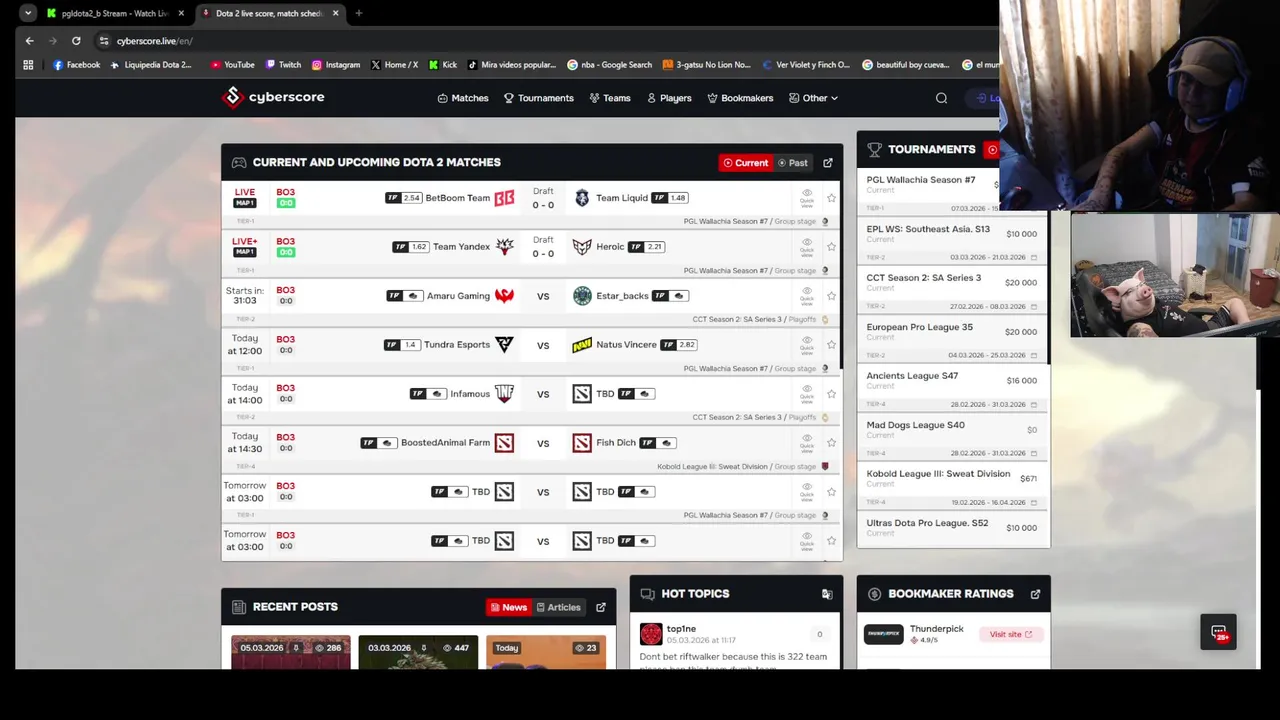Switch to pgldota2_b Stream browser tab
Viewport: 1280px width, 720px height.
(115, 13)
